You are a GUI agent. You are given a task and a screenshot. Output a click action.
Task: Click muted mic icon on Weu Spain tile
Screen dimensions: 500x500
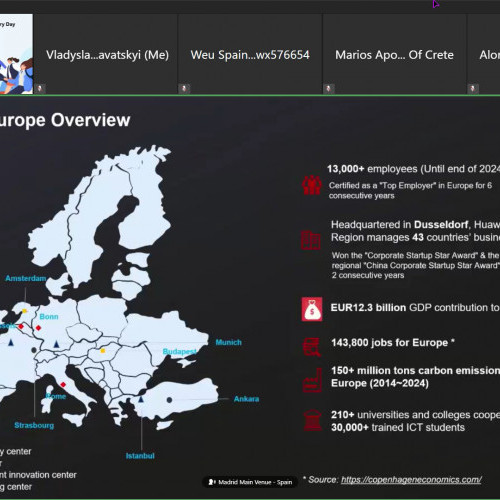184,88
